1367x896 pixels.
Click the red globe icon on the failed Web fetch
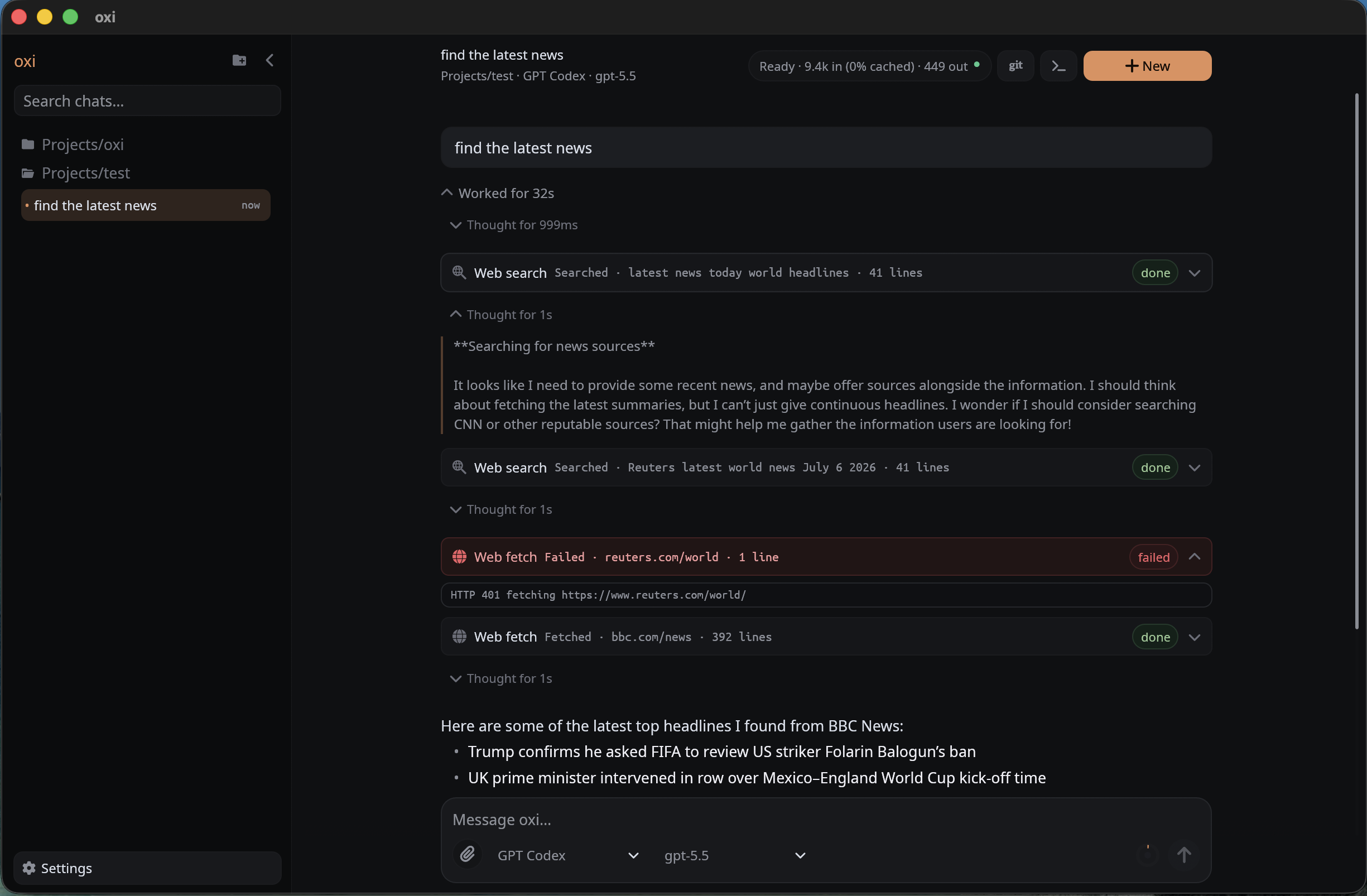(x=459, y=557)
